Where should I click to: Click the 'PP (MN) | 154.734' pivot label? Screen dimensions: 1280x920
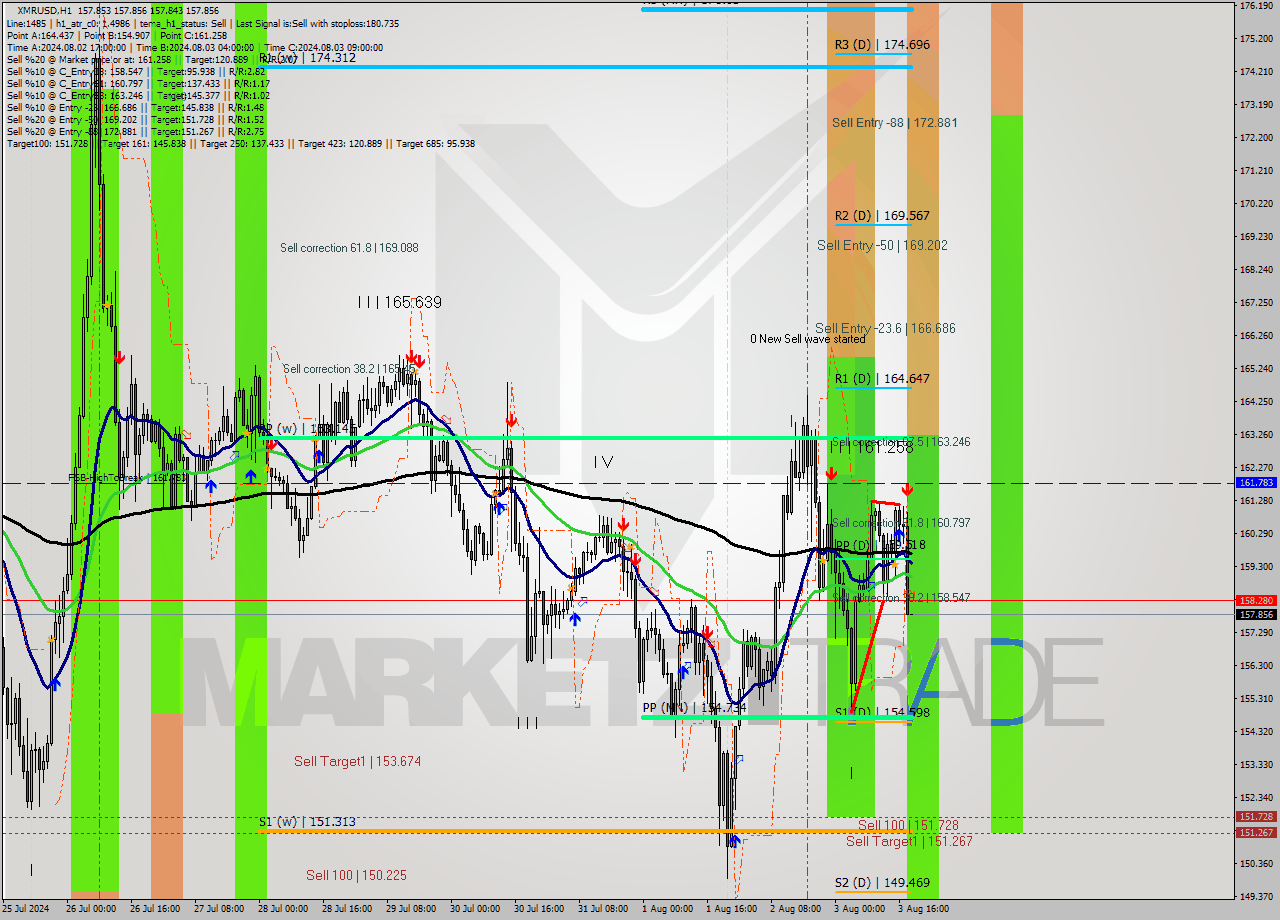pyautogui.click(x=694, y=708)
